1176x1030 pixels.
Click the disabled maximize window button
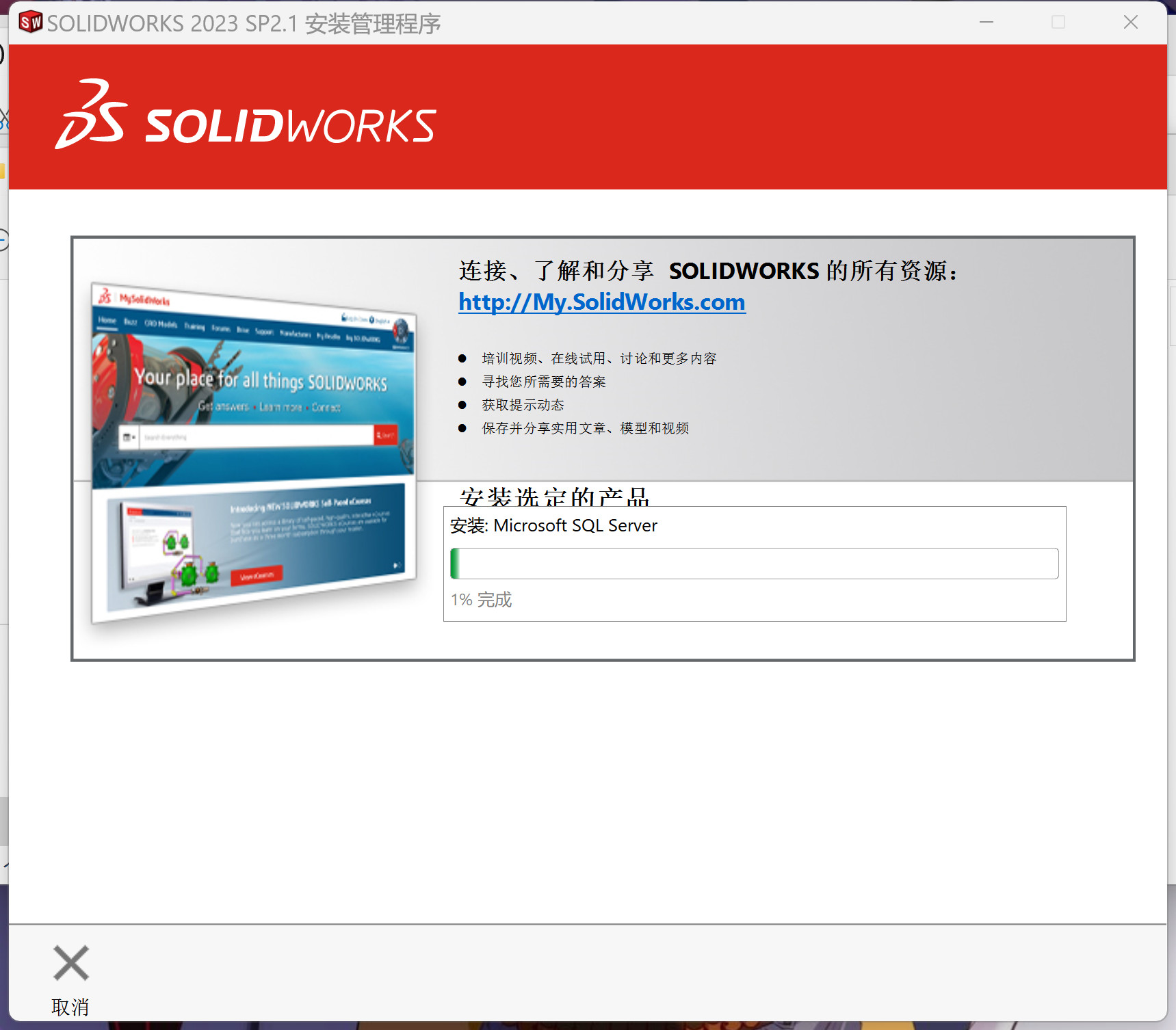pos(1058,23)
